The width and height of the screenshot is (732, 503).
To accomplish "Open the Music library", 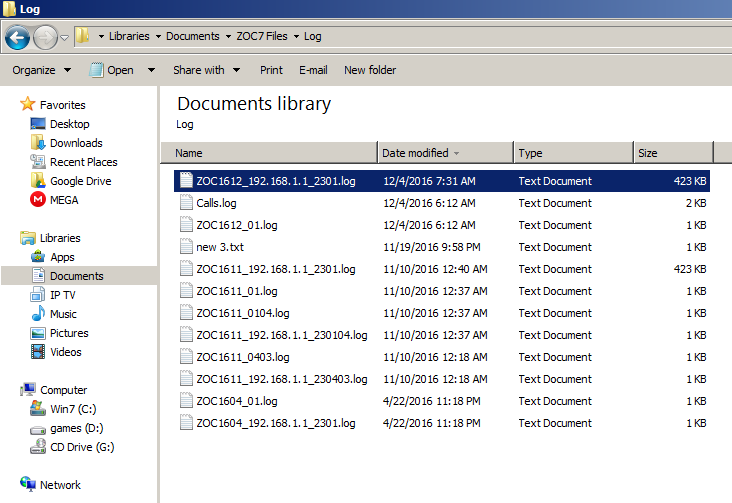I will 53,314.
